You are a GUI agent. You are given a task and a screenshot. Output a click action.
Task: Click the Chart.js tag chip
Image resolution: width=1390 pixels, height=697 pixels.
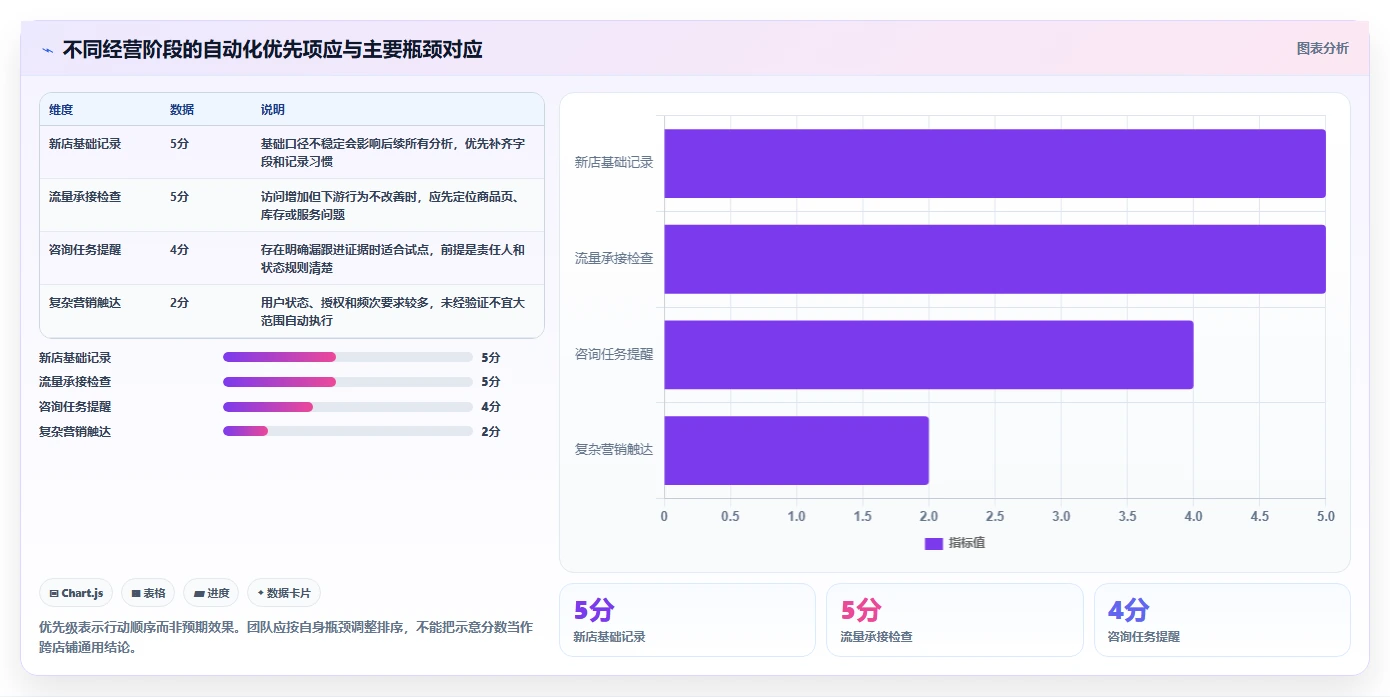click(77, 593)
